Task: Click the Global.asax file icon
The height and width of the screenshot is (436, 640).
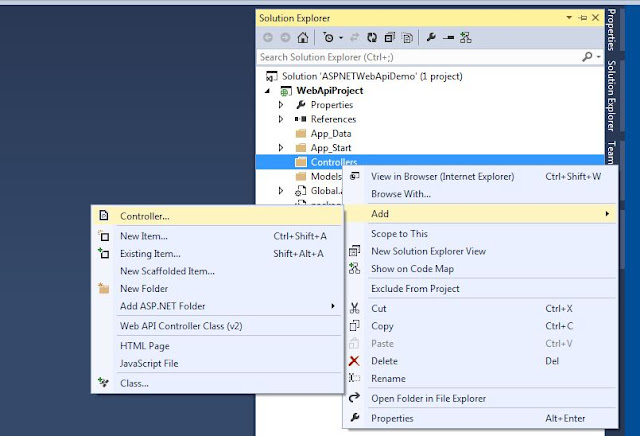Action: [x=301, y=191]
